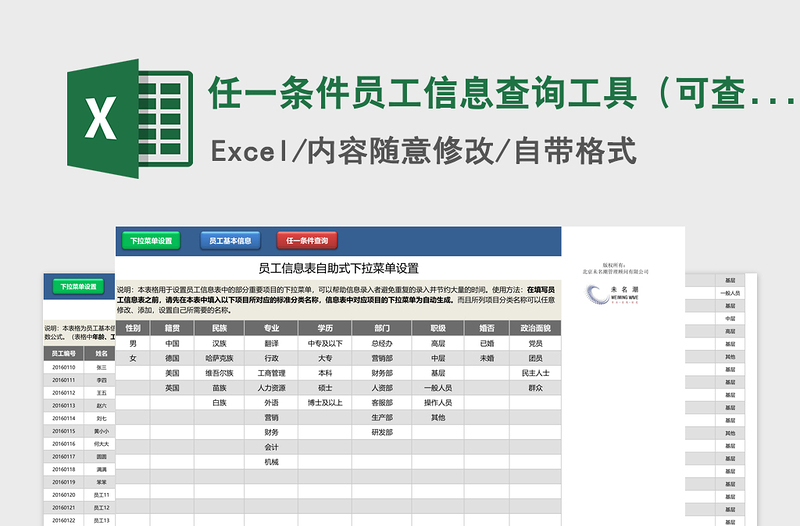Click the 外语 cell under 专业
This screenshot has width=800, height=526.
pyautogui.click(x=271, y=403)
